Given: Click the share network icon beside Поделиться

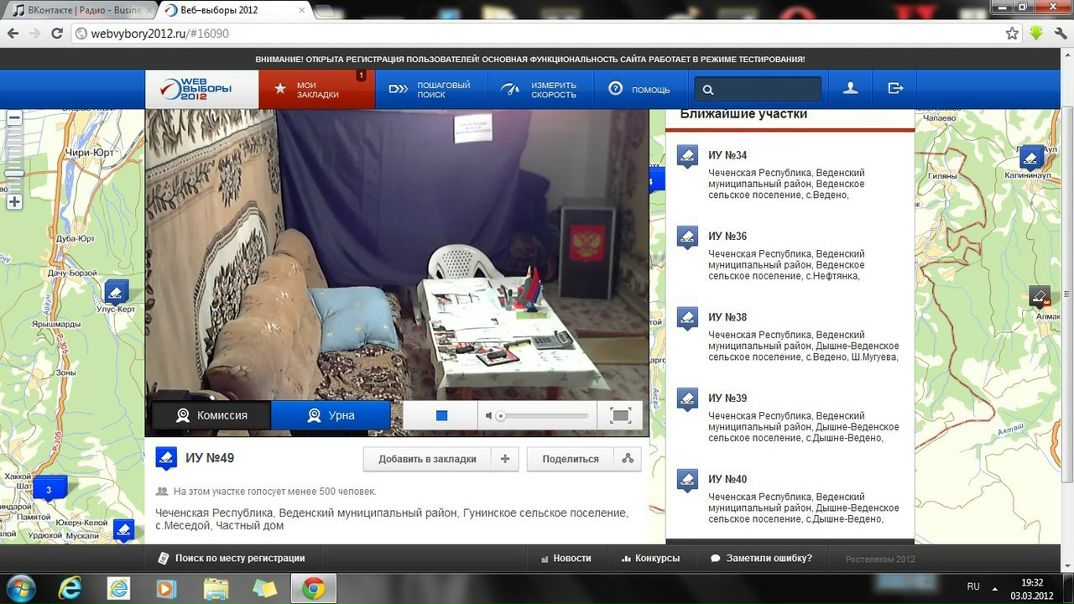Looking at the screenshot, I should coord(627,459).
